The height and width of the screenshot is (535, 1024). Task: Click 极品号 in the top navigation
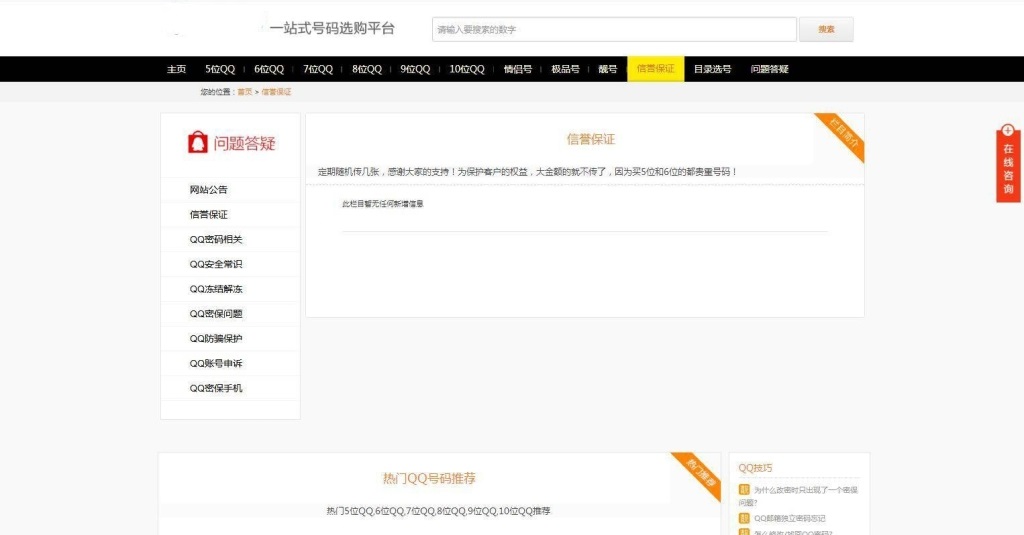565,69
